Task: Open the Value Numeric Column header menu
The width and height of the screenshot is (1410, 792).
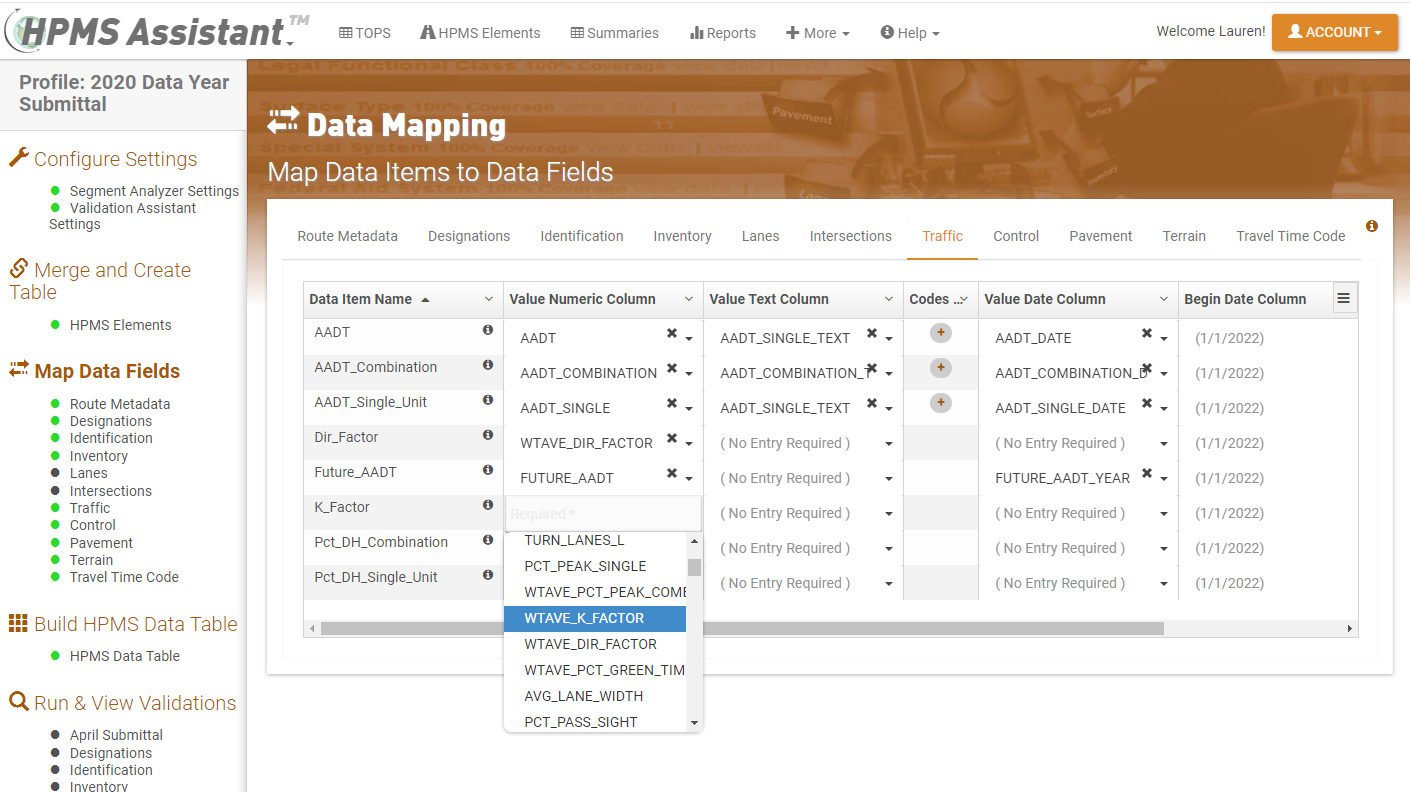Action: (689, 299)
